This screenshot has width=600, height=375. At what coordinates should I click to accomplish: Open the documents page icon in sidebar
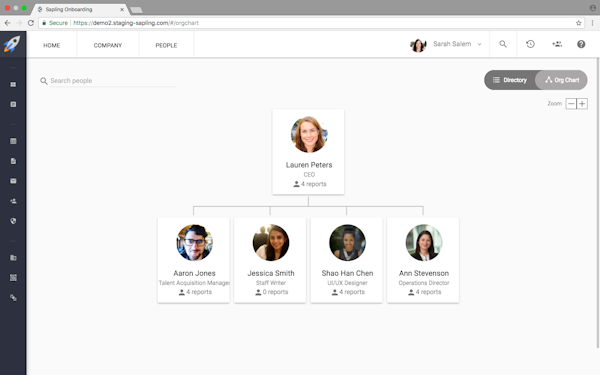pos(13,161)
